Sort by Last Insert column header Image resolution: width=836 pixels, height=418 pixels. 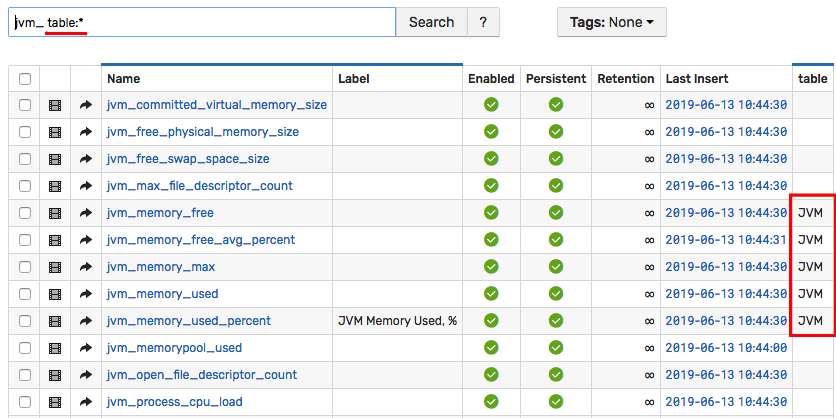(697, 79)
